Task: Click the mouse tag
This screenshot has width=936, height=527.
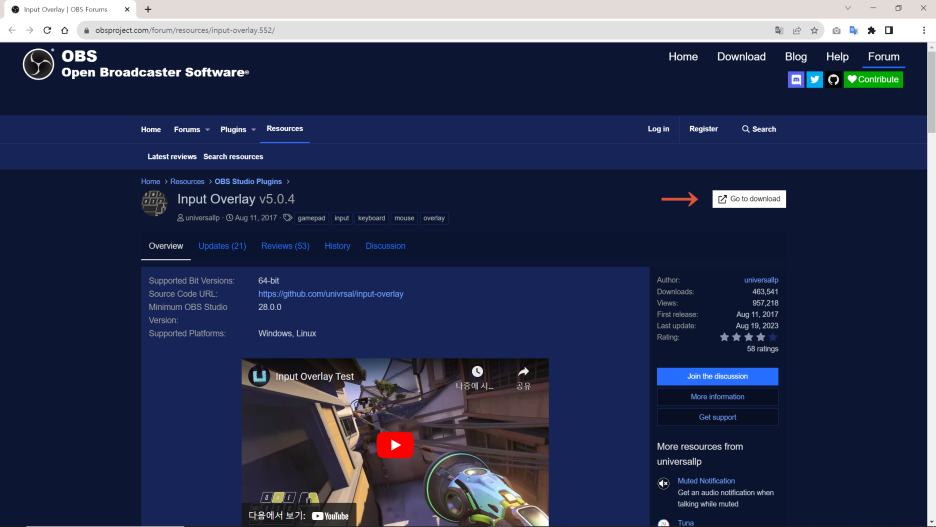Action: [x=404, y=218]
